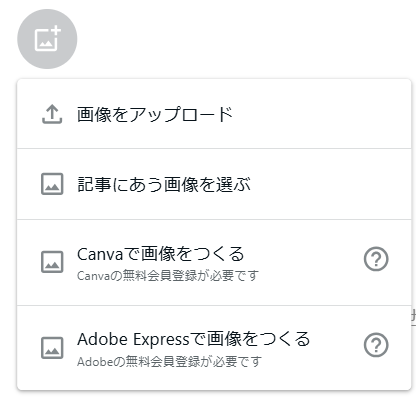
Task: Click the picture icon beside Adobe Express
Action: coord(52,348)
